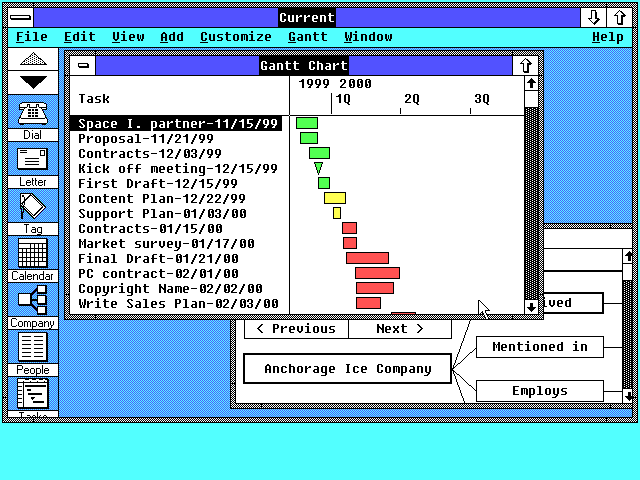Viewport: 640px width, 480px height.
Task: Open the Customize menu
Action: (236, 37)
